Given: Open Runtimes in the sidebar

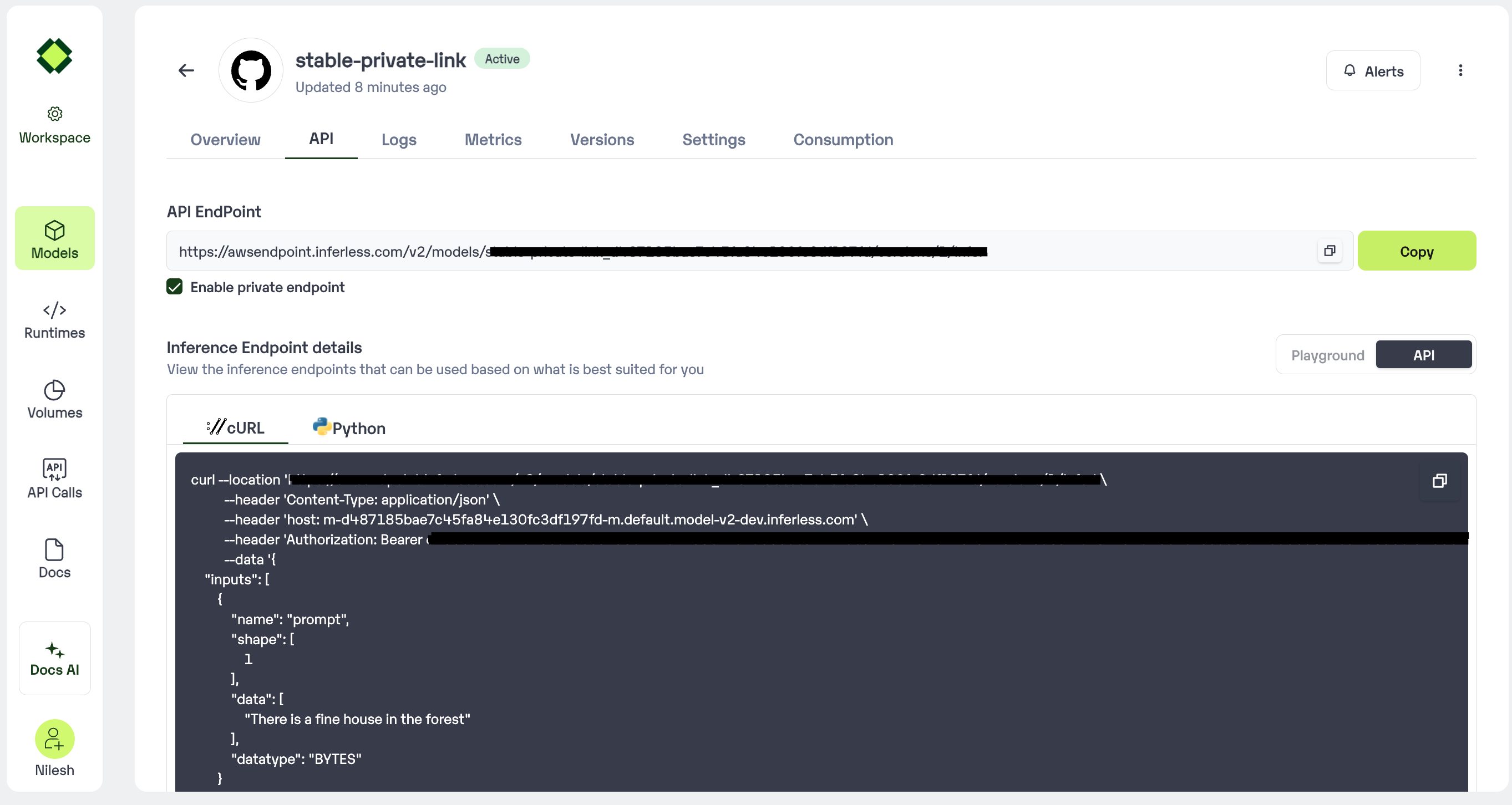Looking at the screenshot, I should click(x=54, y=319).
